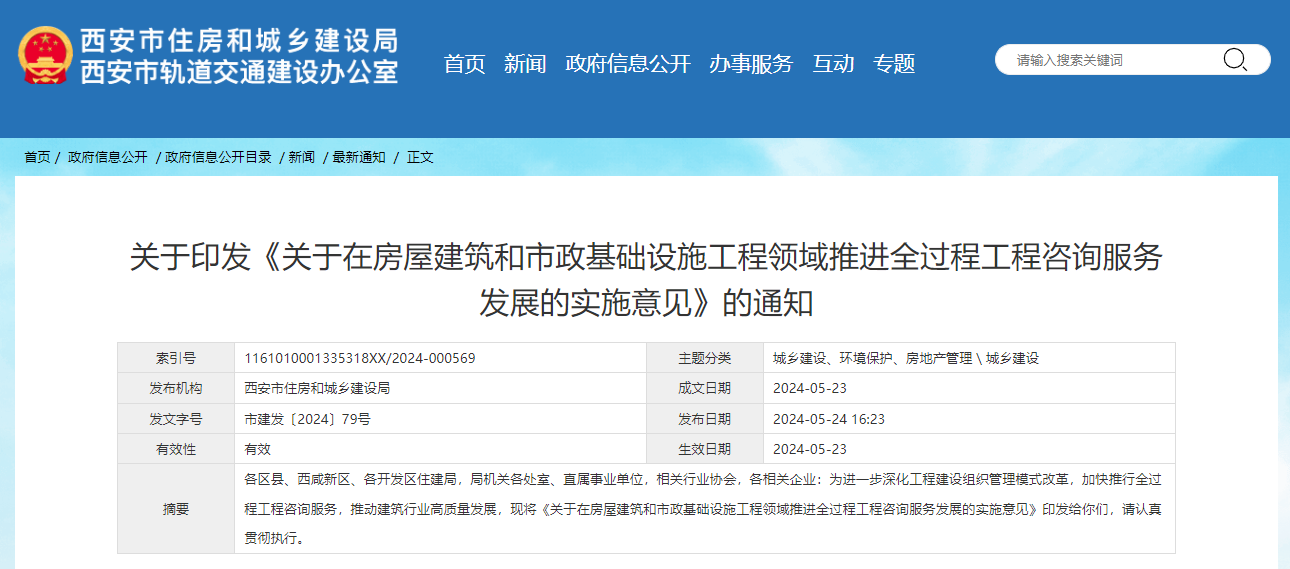Open the 政府信息公开目录 breadcrumb link

(x=218, y=157)
